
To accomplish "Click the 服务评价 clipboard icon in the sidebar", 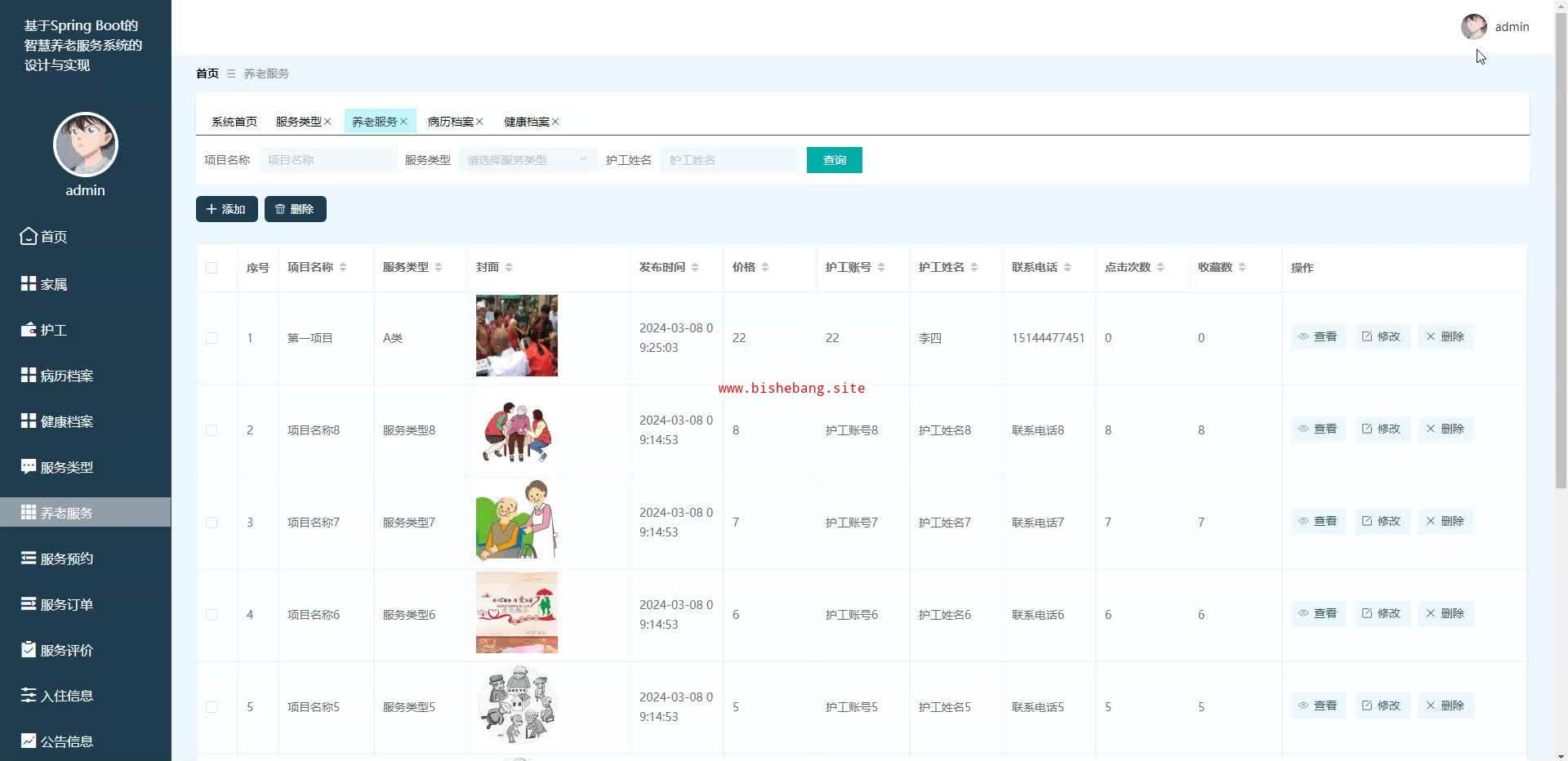I will pos(29,650).
